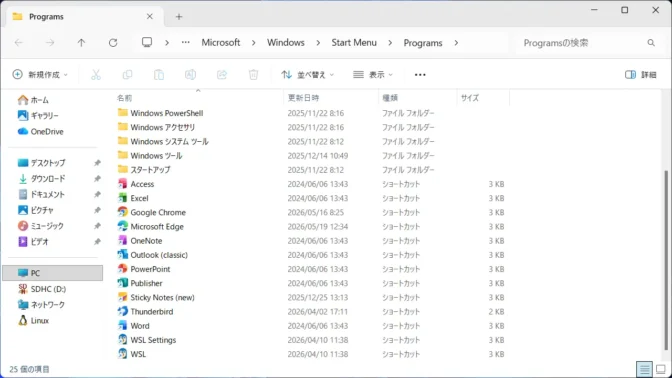This screenshot has height=378, width=672.
Task: Open the 表示 view dropdown
Action: pos(373,75)
